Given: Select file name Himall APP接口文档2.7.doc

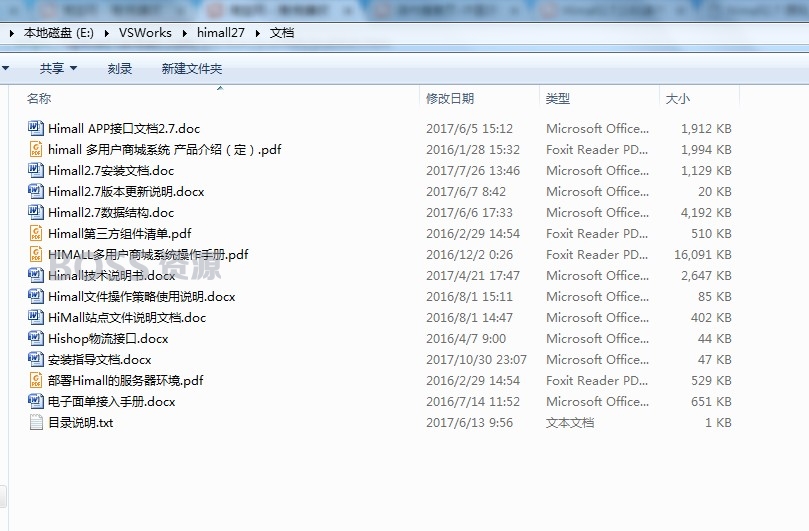Looking at the screenshot, I should (124, 128).
